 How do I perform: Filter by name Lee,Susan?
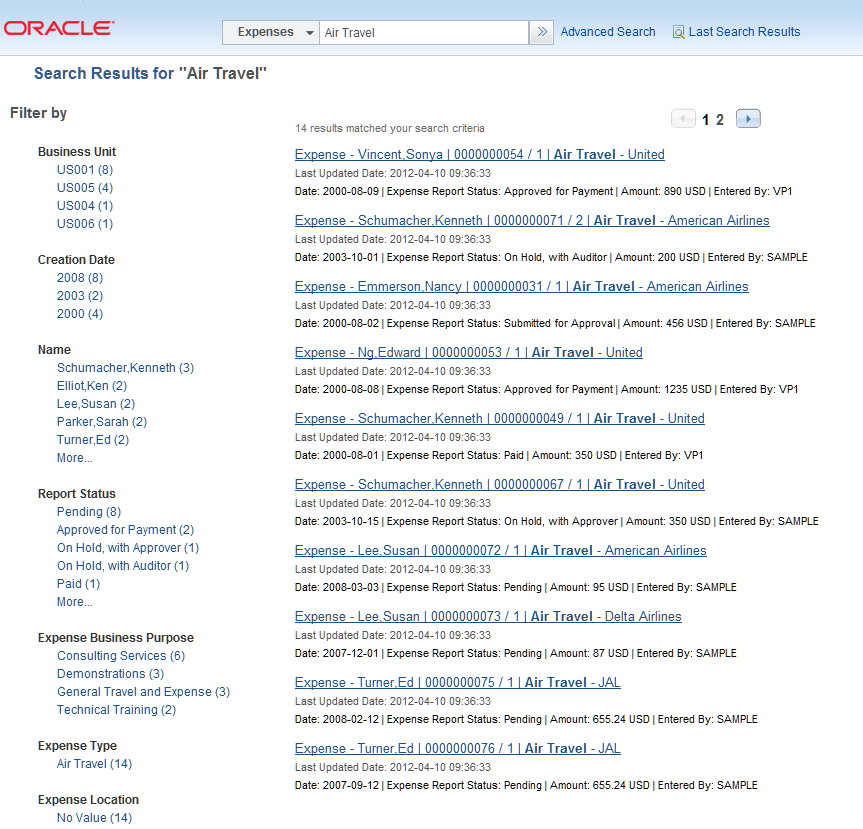pos(96,404)
